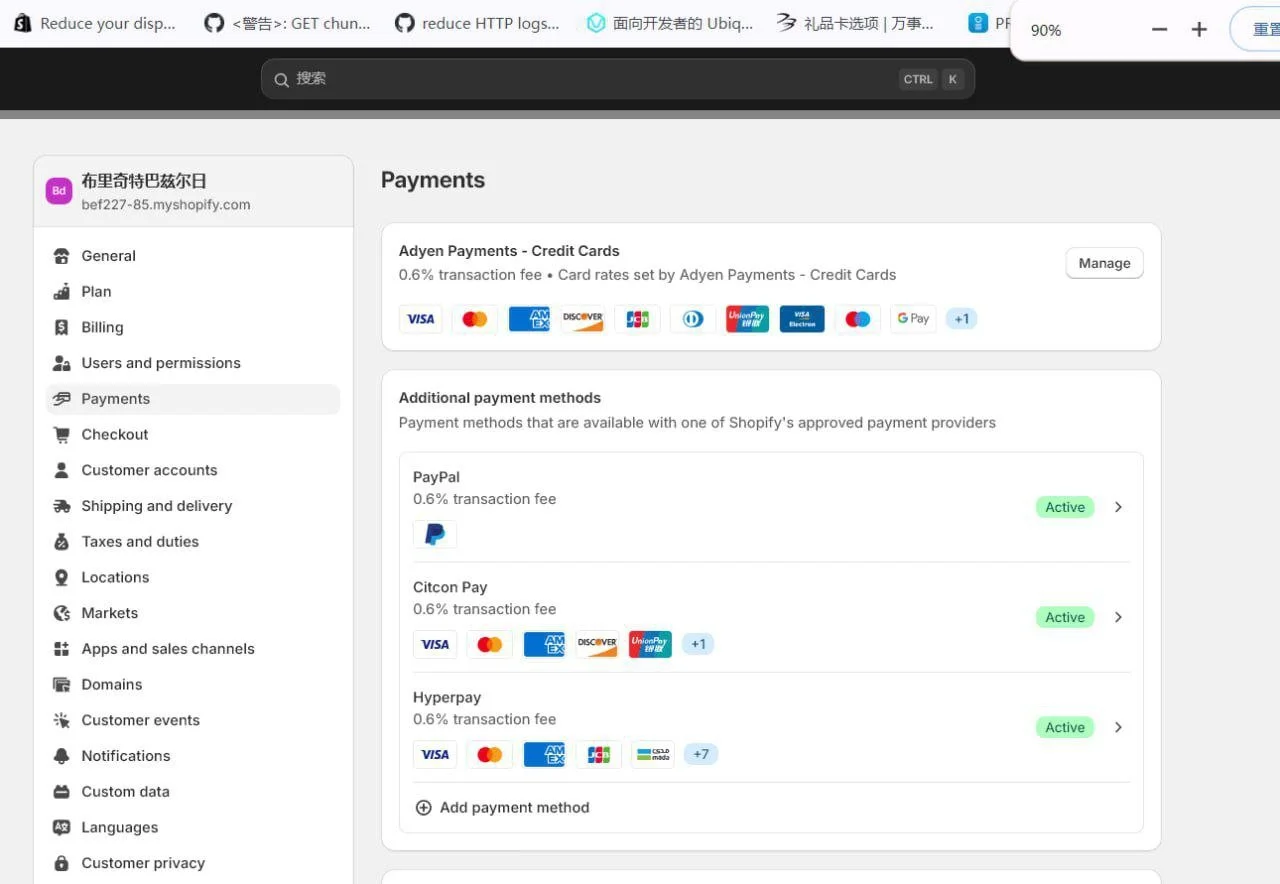This screenshot has width=1280, height=884.
Task: Open Custom data via its icon
Action: [x=62, y=792]
